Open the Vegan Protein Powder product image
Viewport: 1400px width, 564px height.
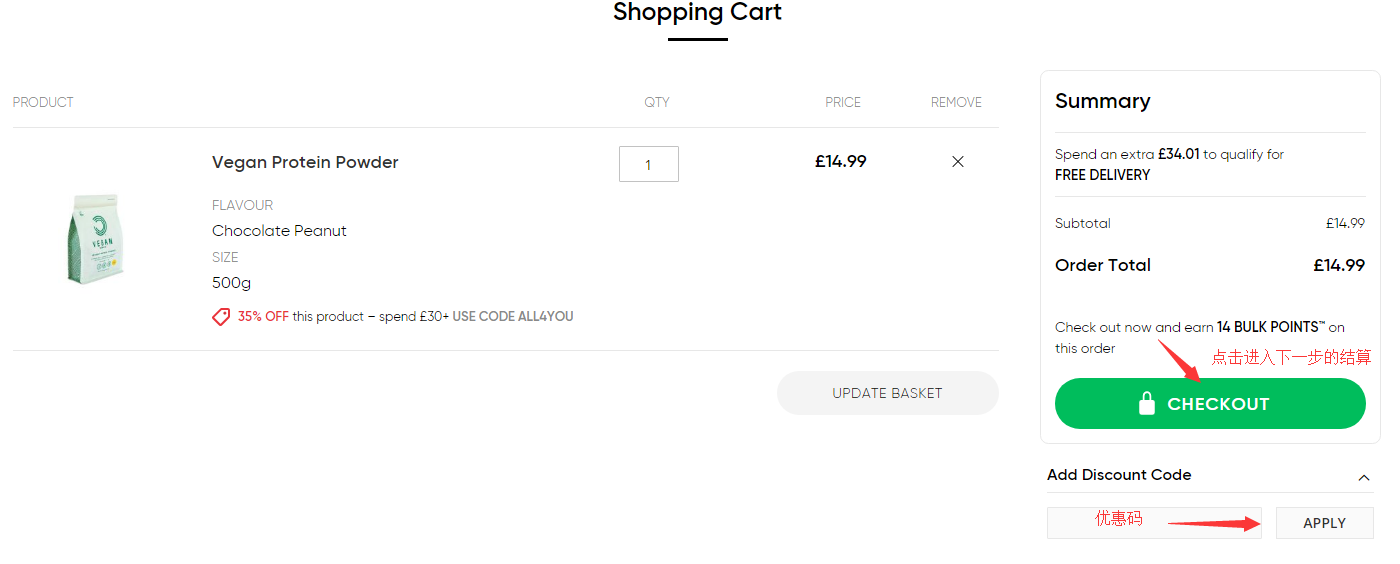[96, 239]
